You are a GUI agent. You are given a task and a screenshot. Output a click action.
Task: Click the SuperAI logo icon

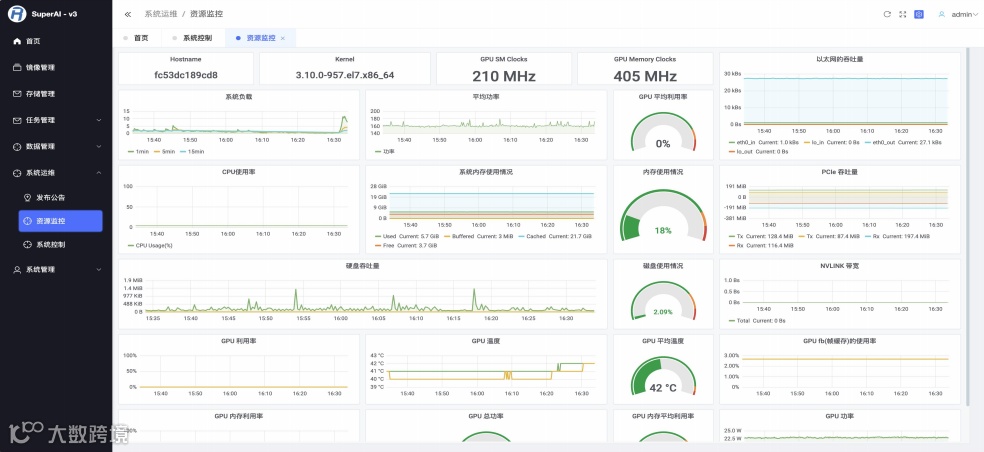point(17,14)
